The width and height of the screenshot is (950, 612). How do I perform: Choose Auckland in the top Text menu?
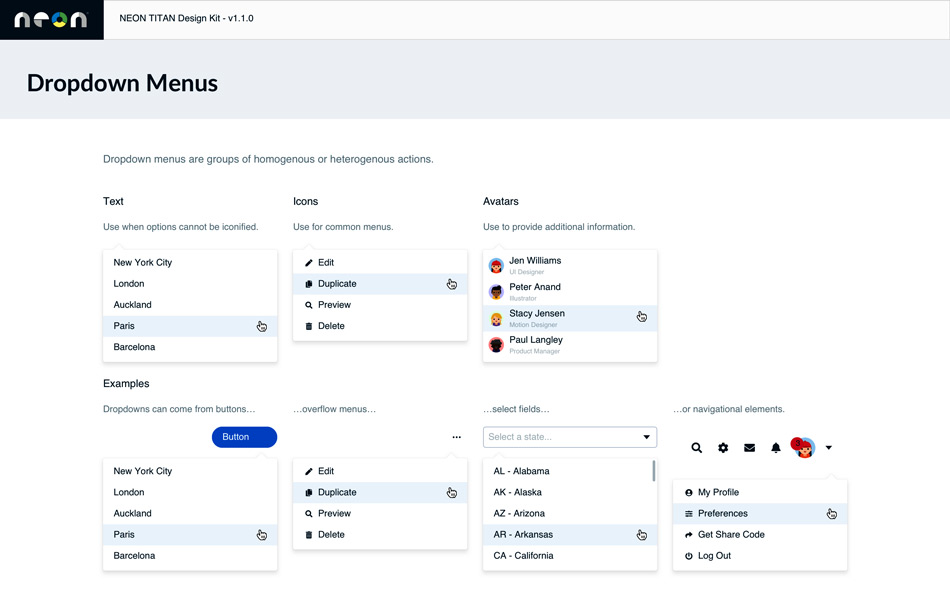[133, 305]
